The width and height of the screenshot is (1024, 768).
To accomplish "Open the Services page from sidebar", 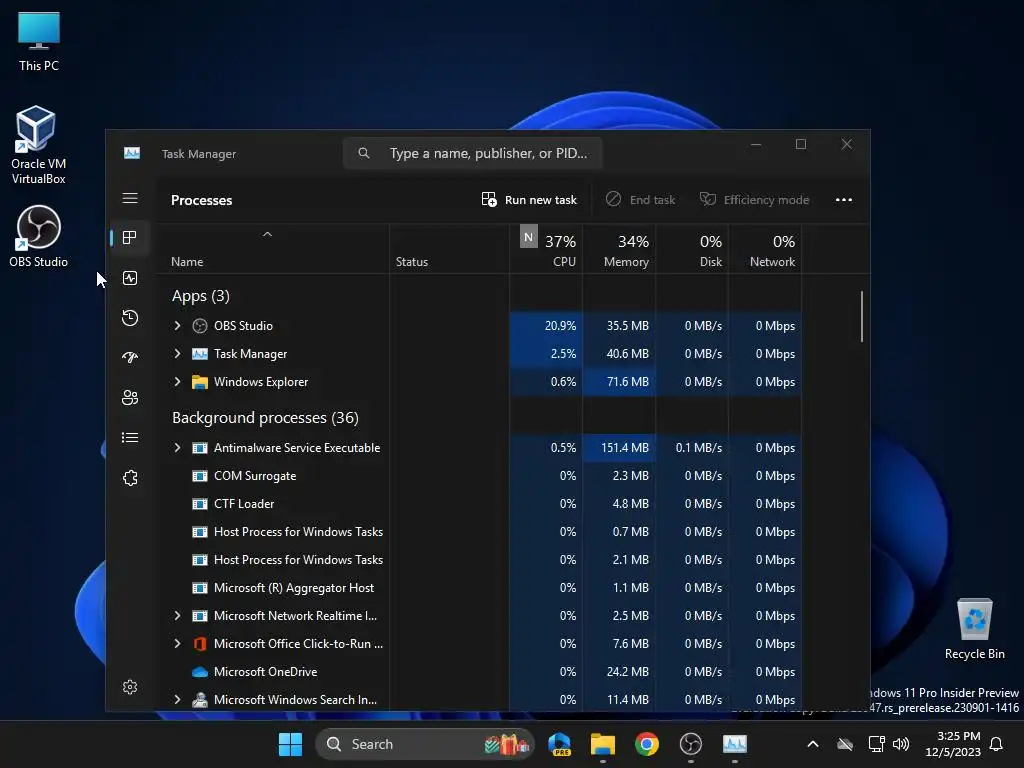I will click(x=130, y=478).
